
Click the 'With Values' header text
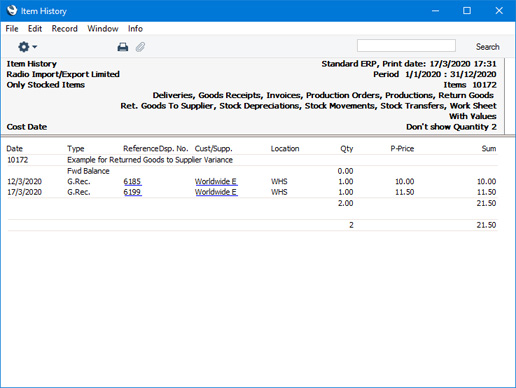coord(473,116)
